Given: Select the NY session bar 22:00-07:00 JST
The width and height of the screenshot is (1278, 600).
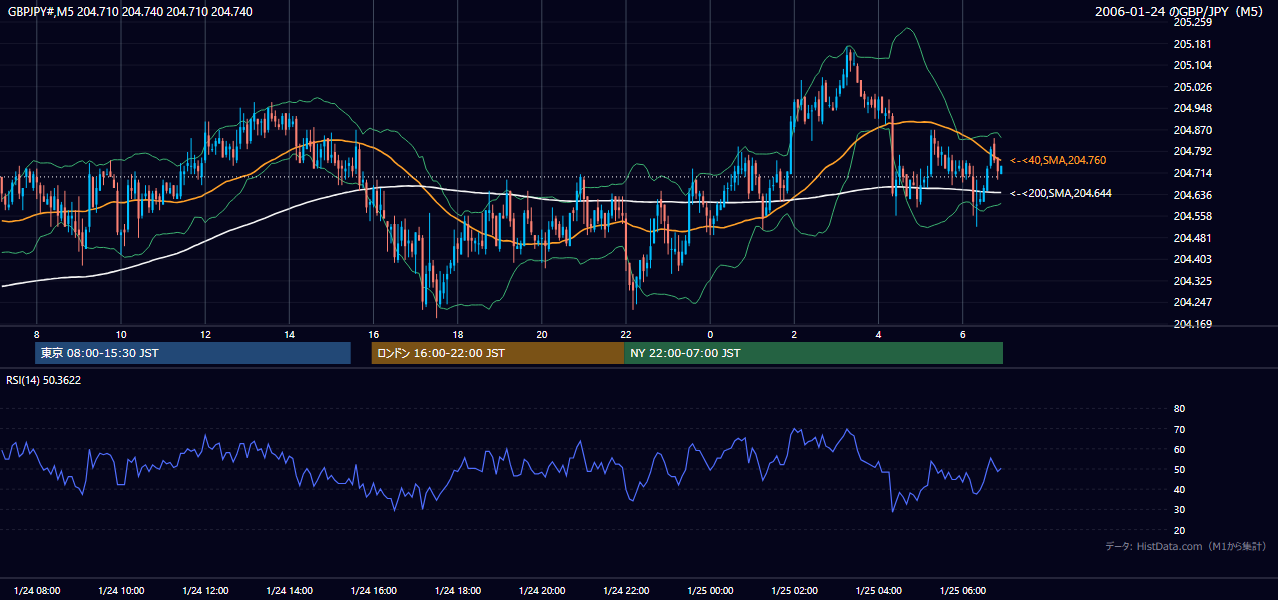Looking at the screenshot, I should point(813,353).
